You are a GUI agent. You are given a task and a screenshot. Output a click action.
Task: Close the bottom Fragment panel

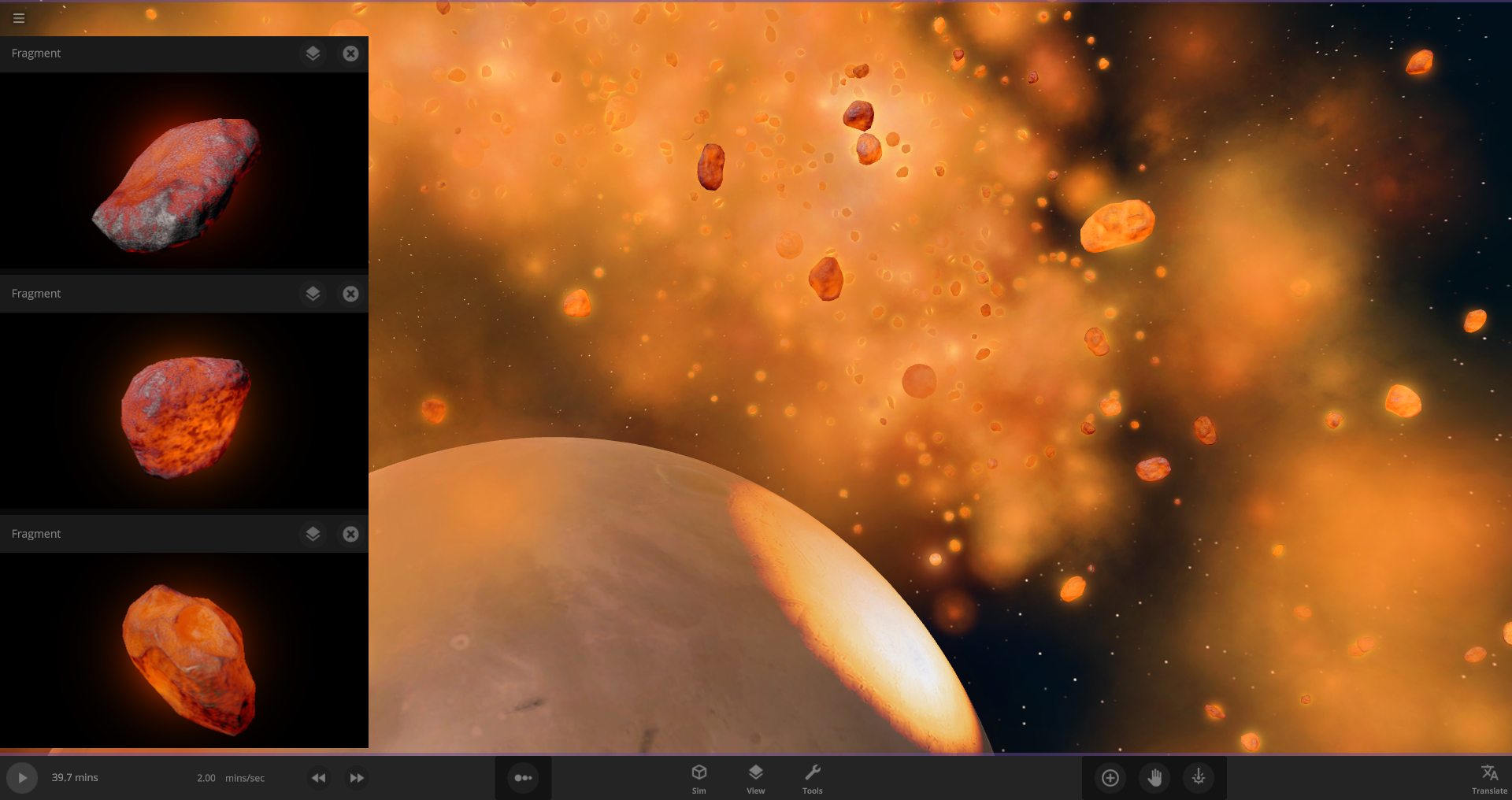pyautogui.click(x=350, y=534)
